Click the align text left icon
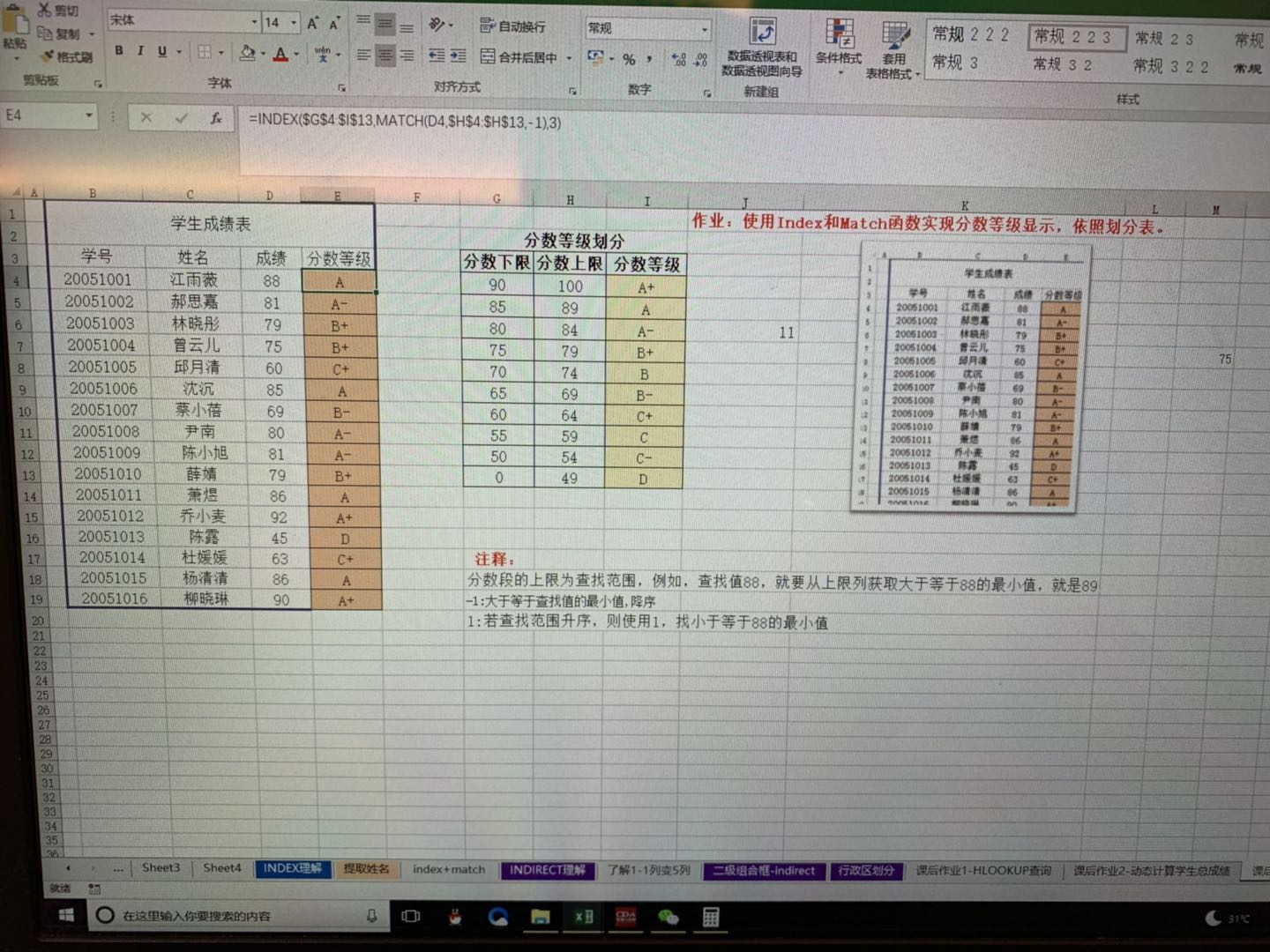 point(363,56)
